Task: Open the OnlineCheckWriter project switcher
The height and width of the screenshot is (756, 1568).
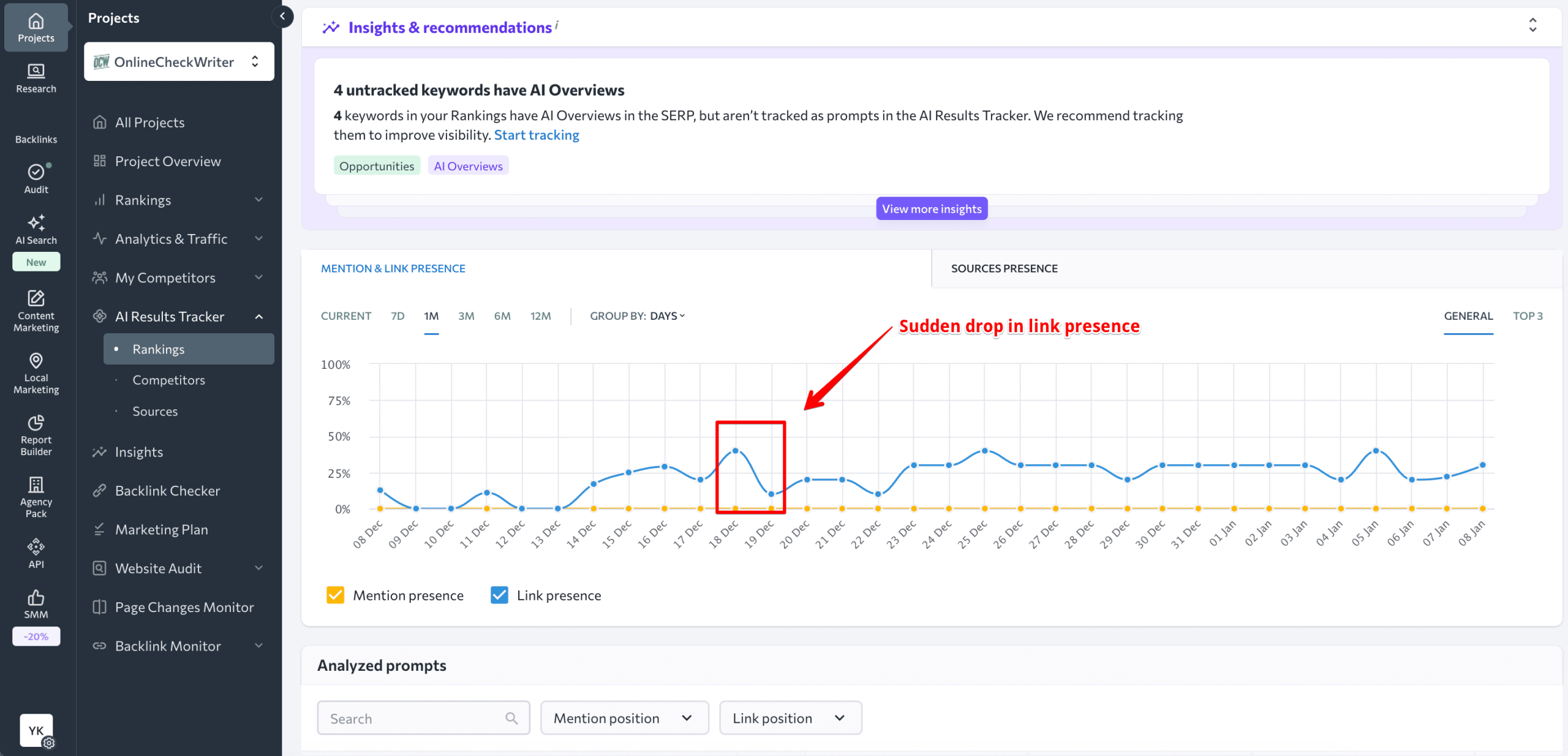Action: [178, 61]
